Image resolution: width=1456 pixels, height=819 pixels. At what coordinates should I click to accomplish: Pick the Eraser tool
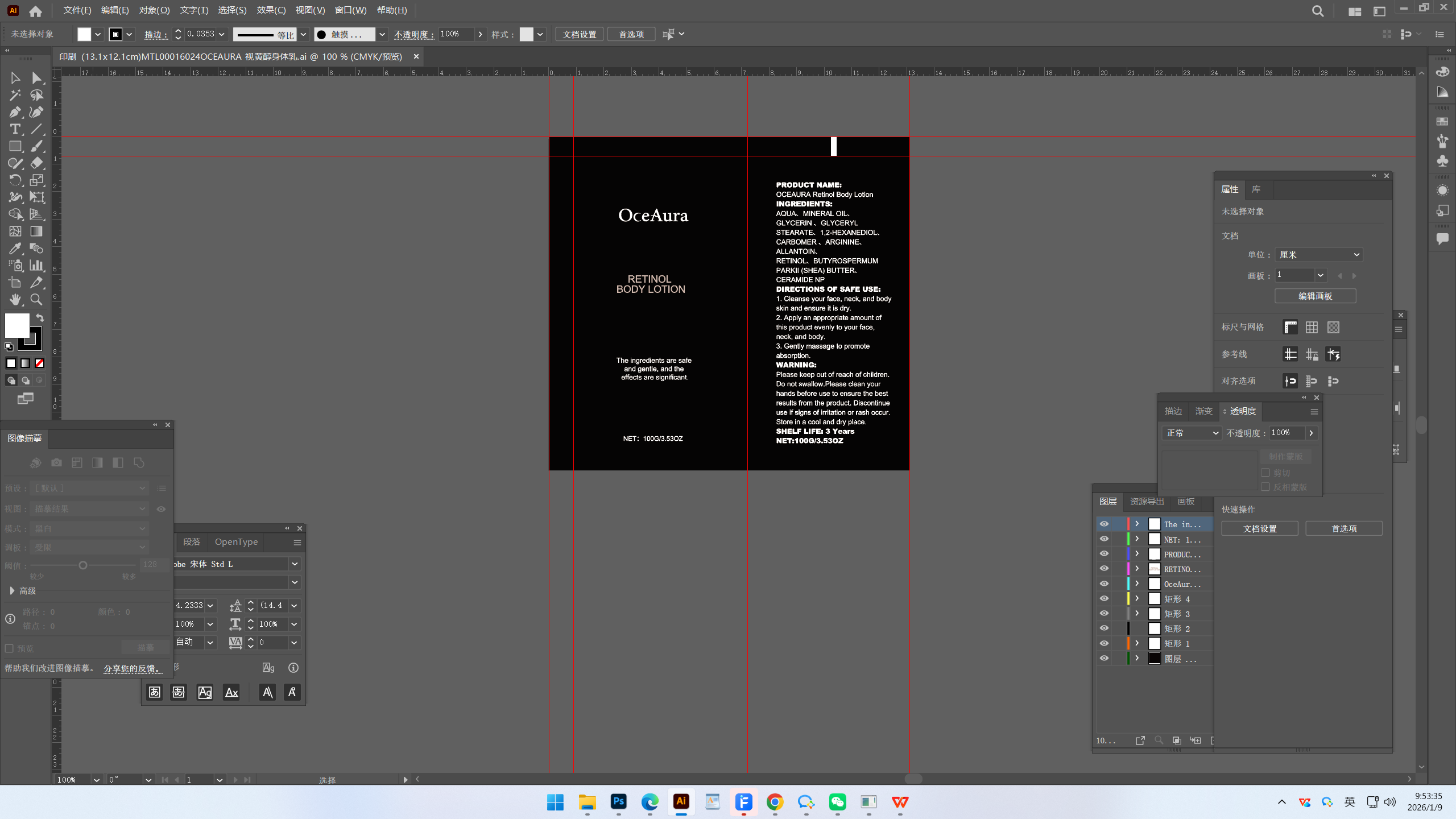37,163
